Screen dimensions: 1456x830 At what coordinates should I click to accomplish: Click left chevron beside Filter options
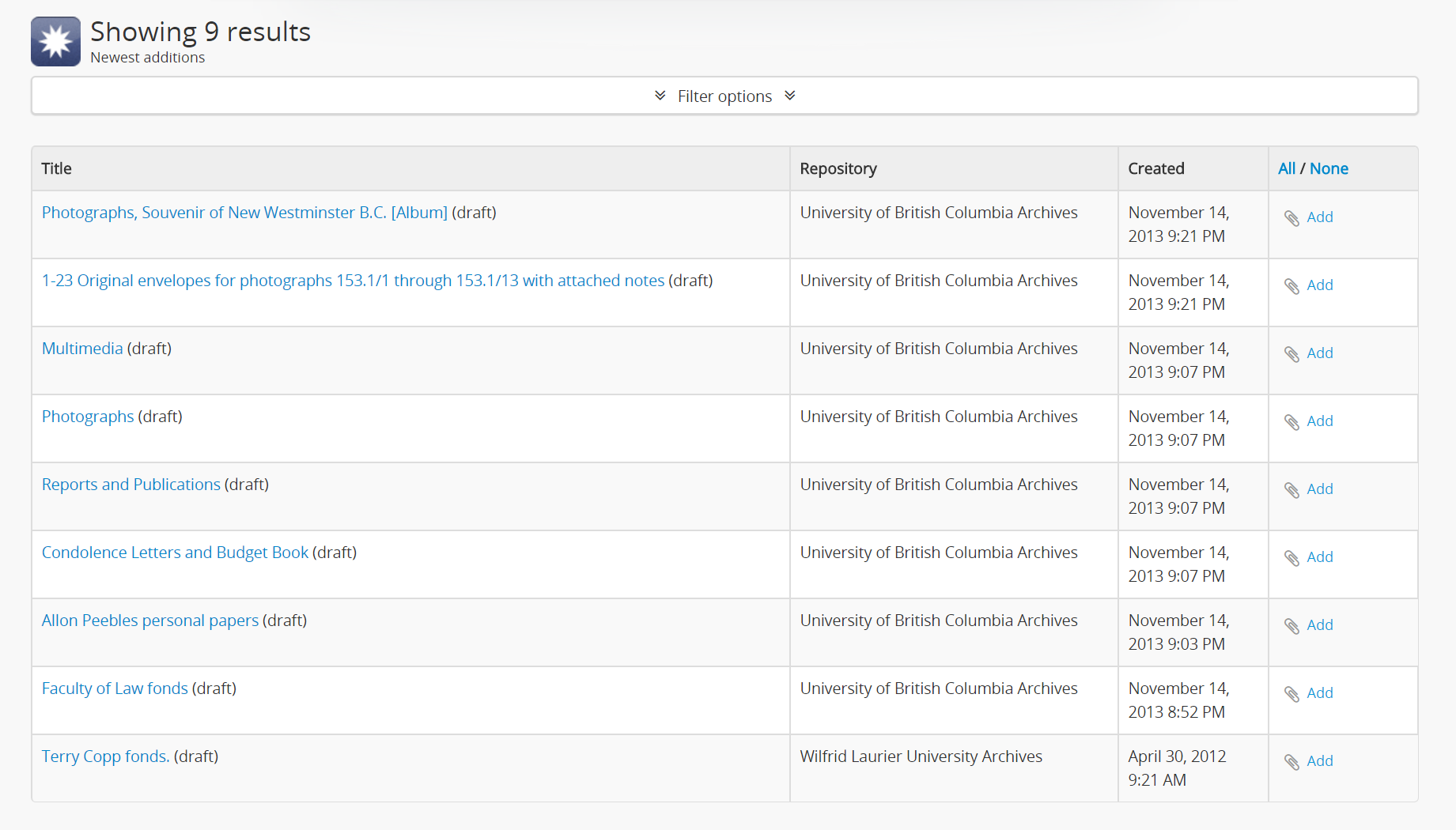click(660, 96)
